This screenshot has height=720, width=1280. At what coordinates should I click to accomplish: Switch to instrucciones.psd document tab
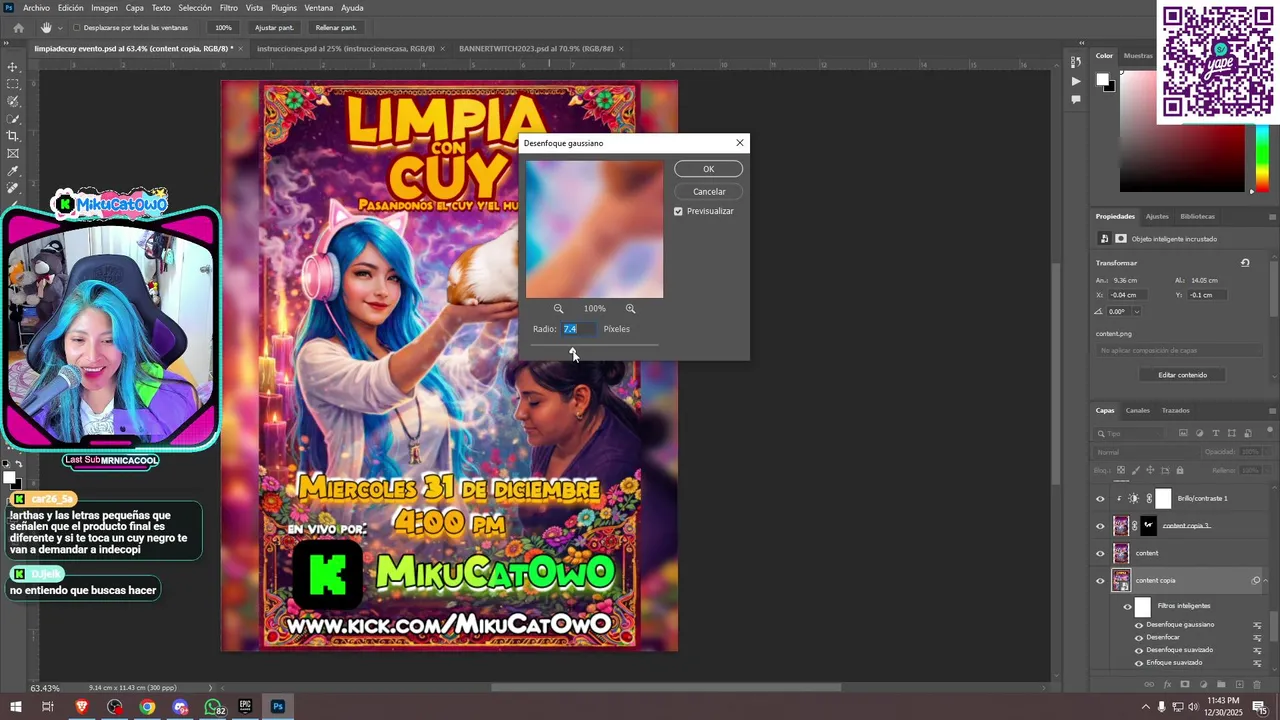point(345,48)
